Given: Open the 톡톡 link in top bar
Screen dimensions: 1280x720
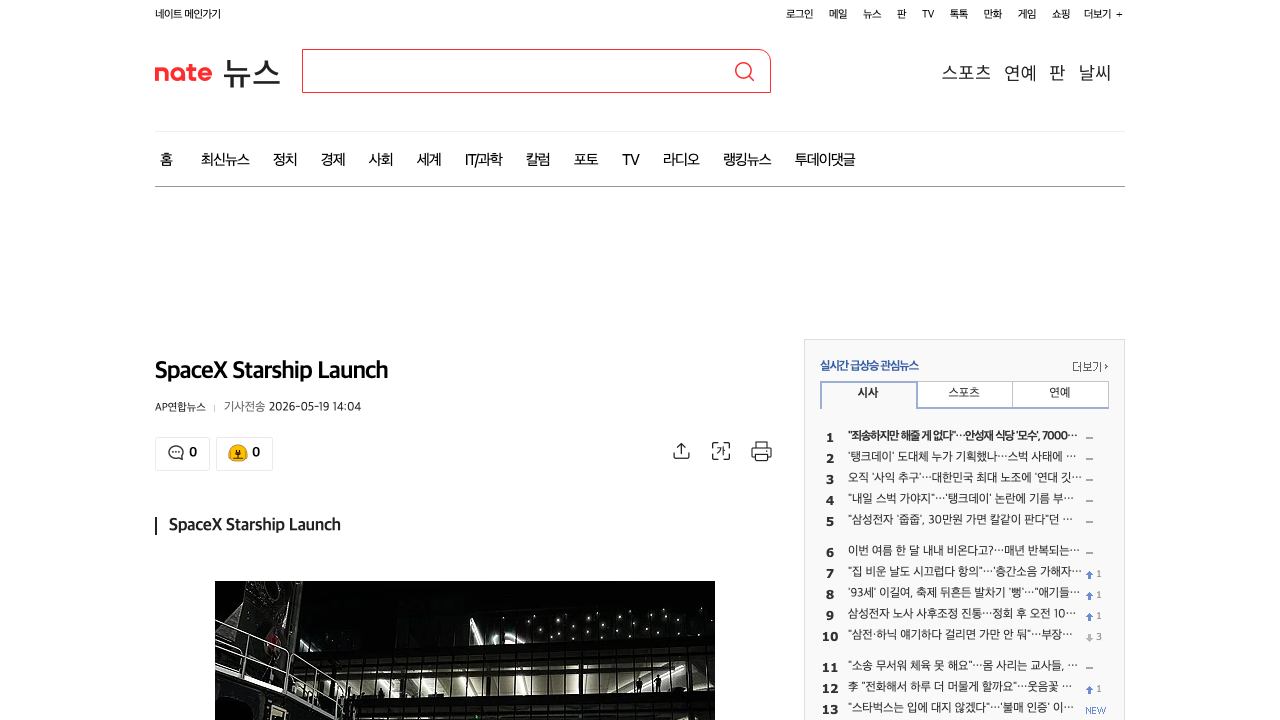Looking at the screenshot, I should (x=959, y=14).
